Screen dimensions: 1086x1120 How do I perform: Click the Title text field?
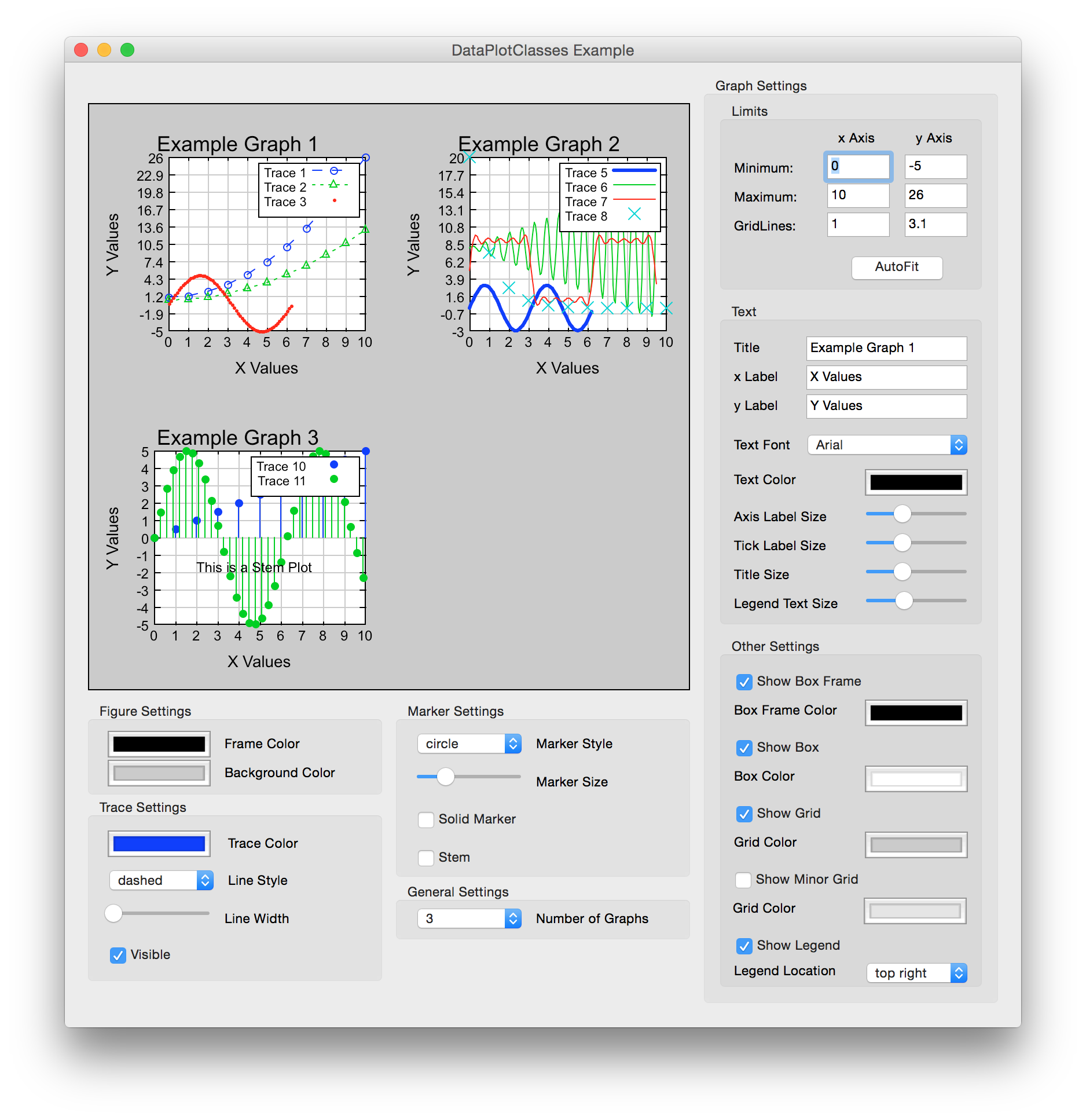[x=886, y=348]
